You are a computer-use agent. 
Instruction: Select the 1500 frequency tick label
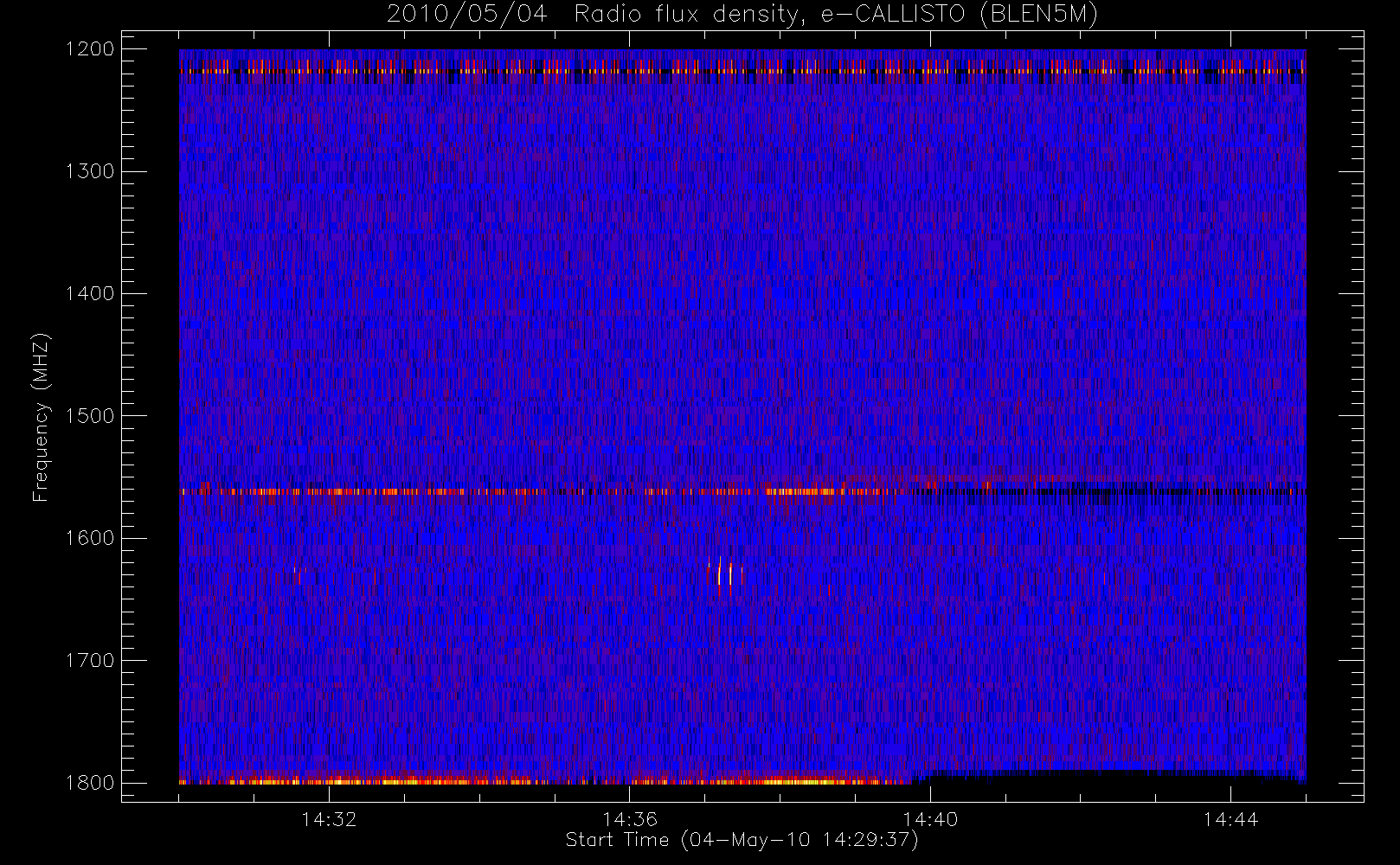[x=90, y=415]
